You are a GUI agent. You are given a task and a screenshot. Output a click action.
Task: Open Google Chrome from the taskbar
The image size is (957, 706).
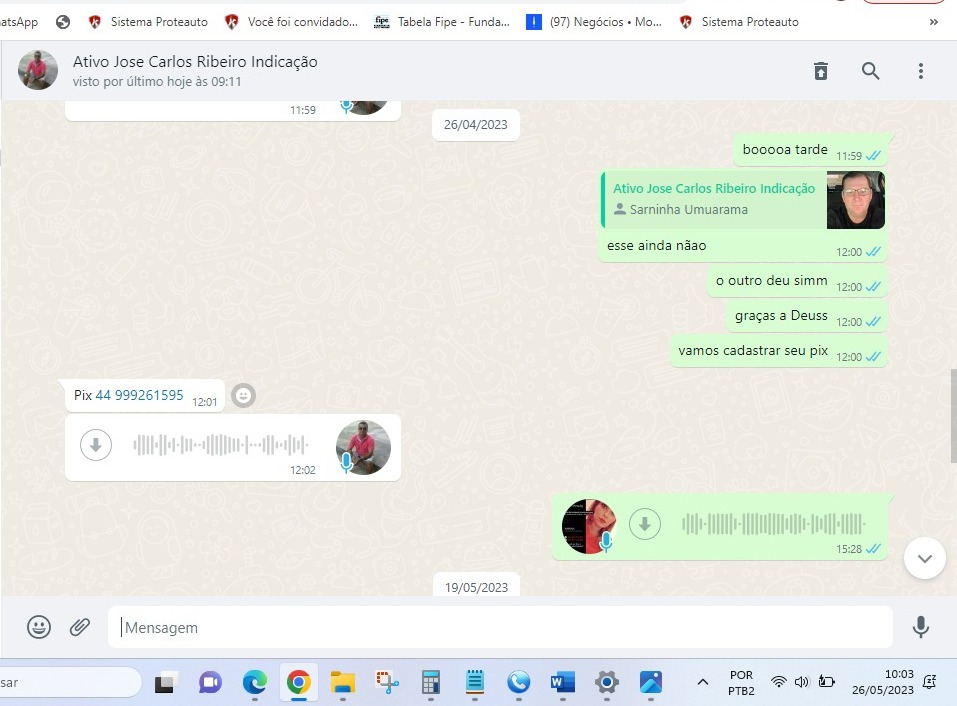298,683
